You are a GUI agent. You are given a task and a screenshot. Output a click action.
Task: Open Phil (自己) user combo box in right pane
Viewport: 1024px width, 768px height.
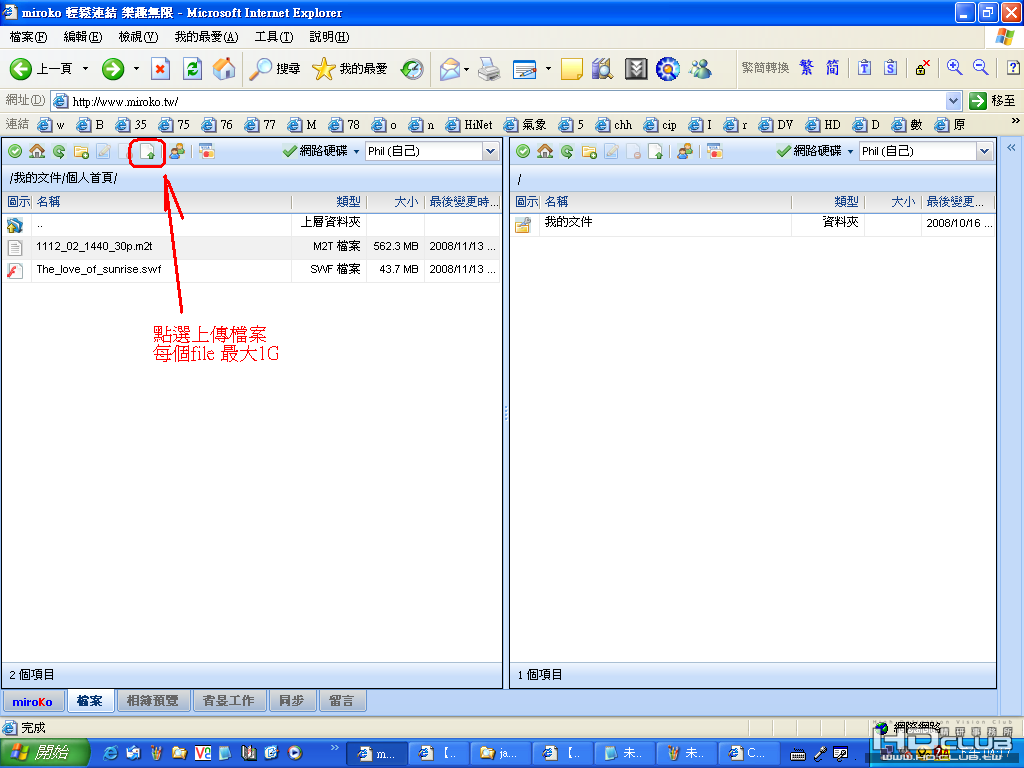[926, 152]
